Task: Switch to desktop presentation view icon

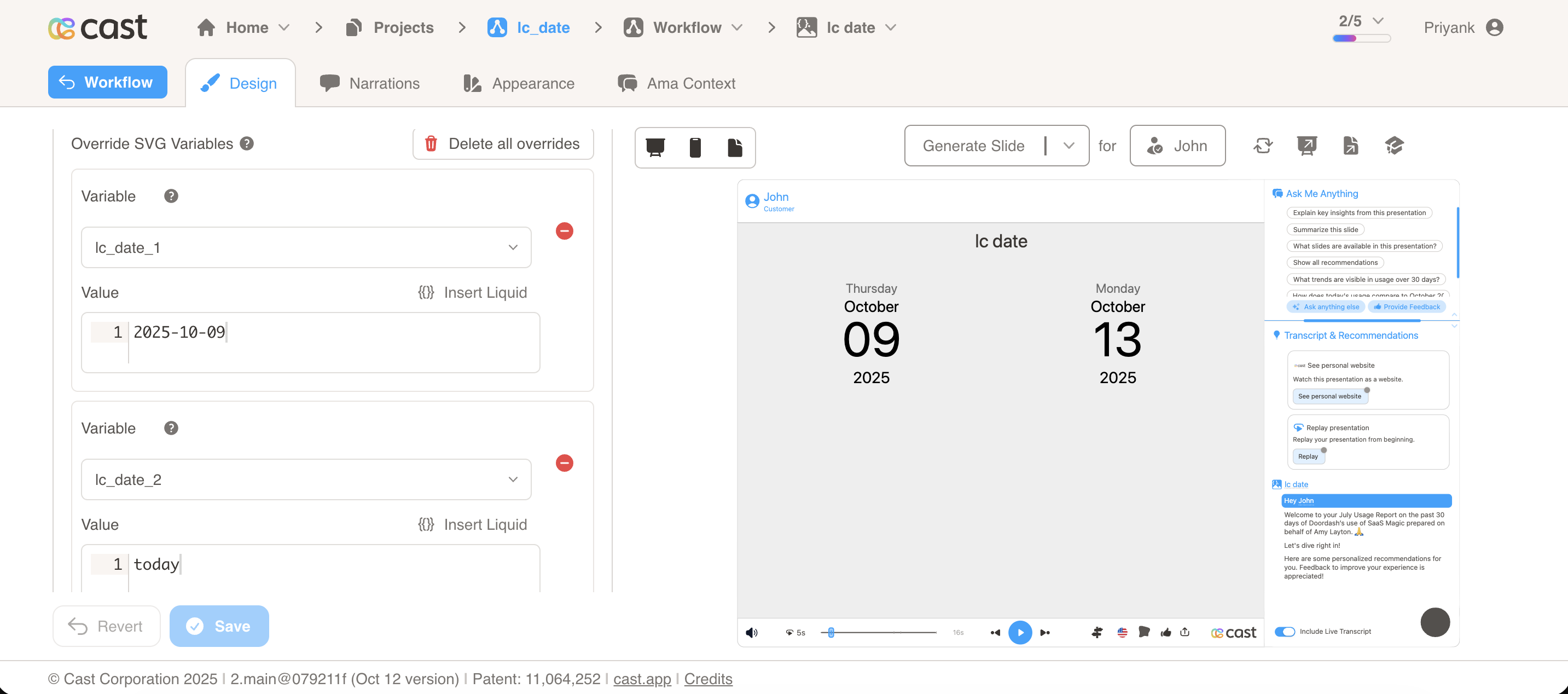Action: [655, 147]
